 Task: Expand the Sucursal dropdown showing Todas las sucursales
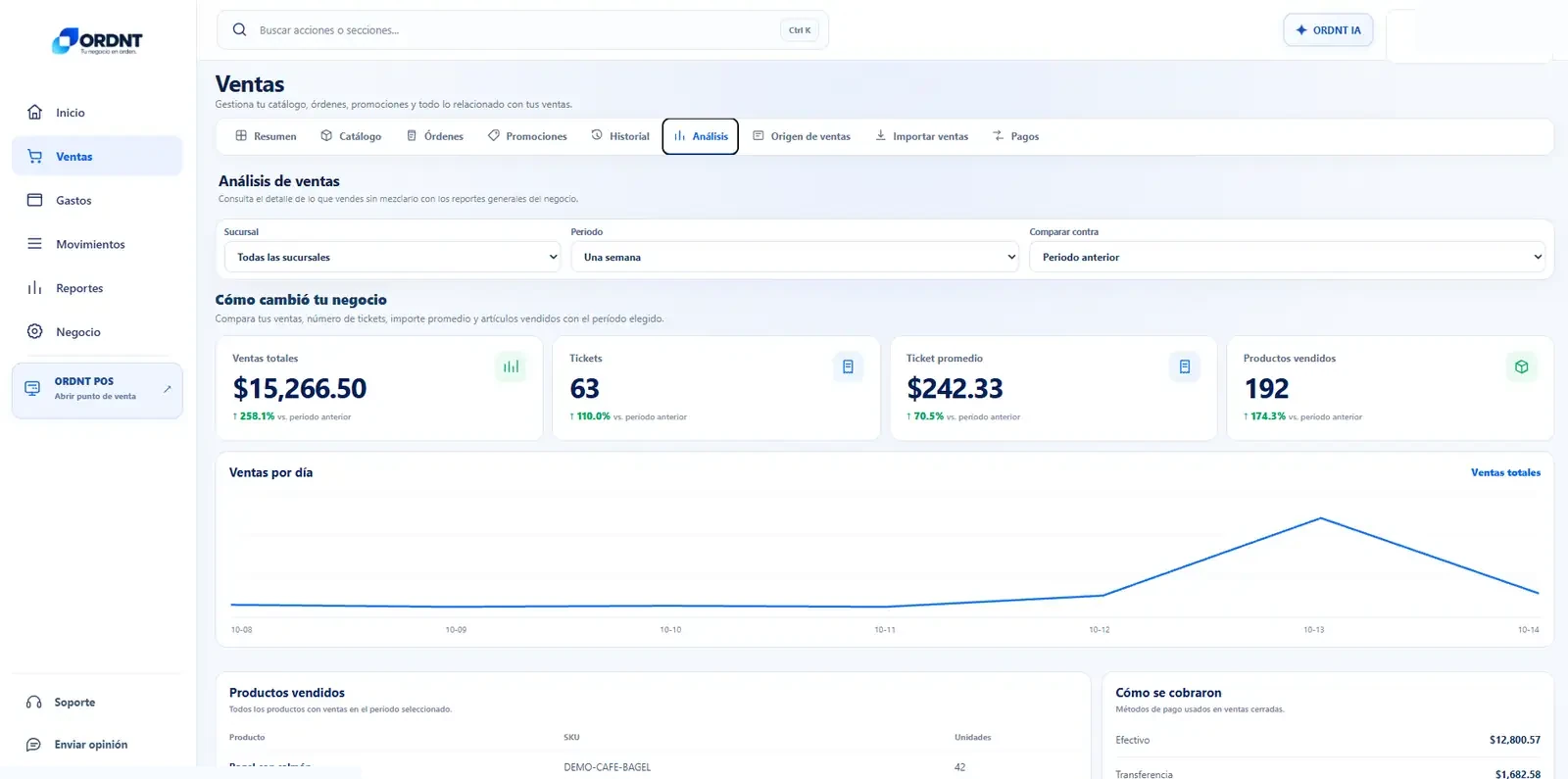393,257
